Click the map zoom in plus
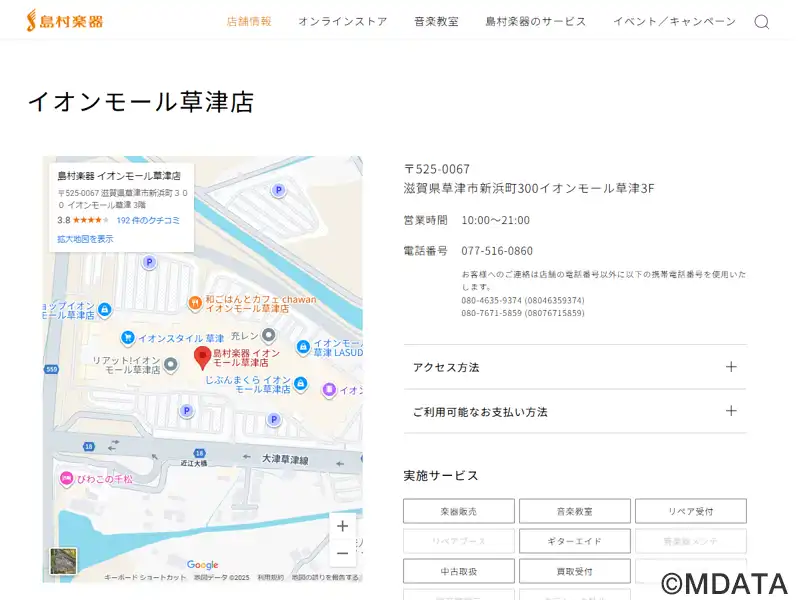Viewport: 800px width, 600px height. 342,526
